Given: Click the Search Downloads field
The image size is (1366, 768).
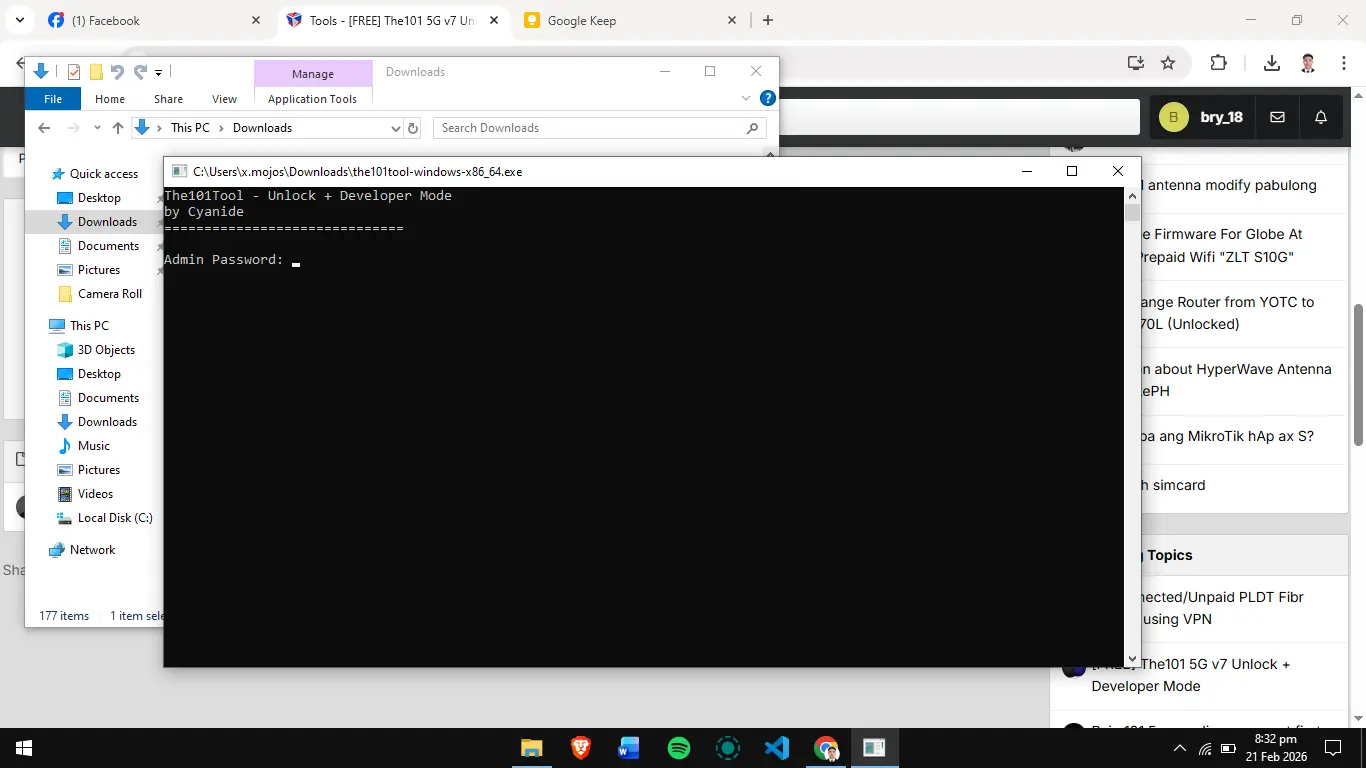Looking at the screenshot, I should pyautogui.click(x=599, y=128).
